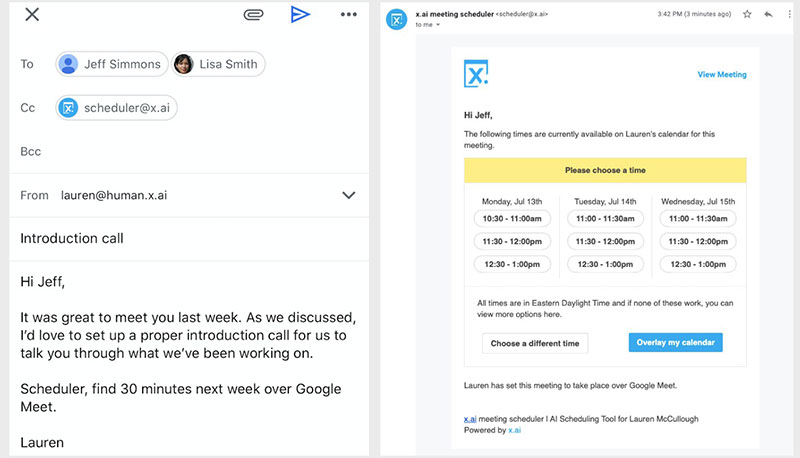Click 'Choose a different time' button
Screen dimensions: 800x458
[535, 343]
